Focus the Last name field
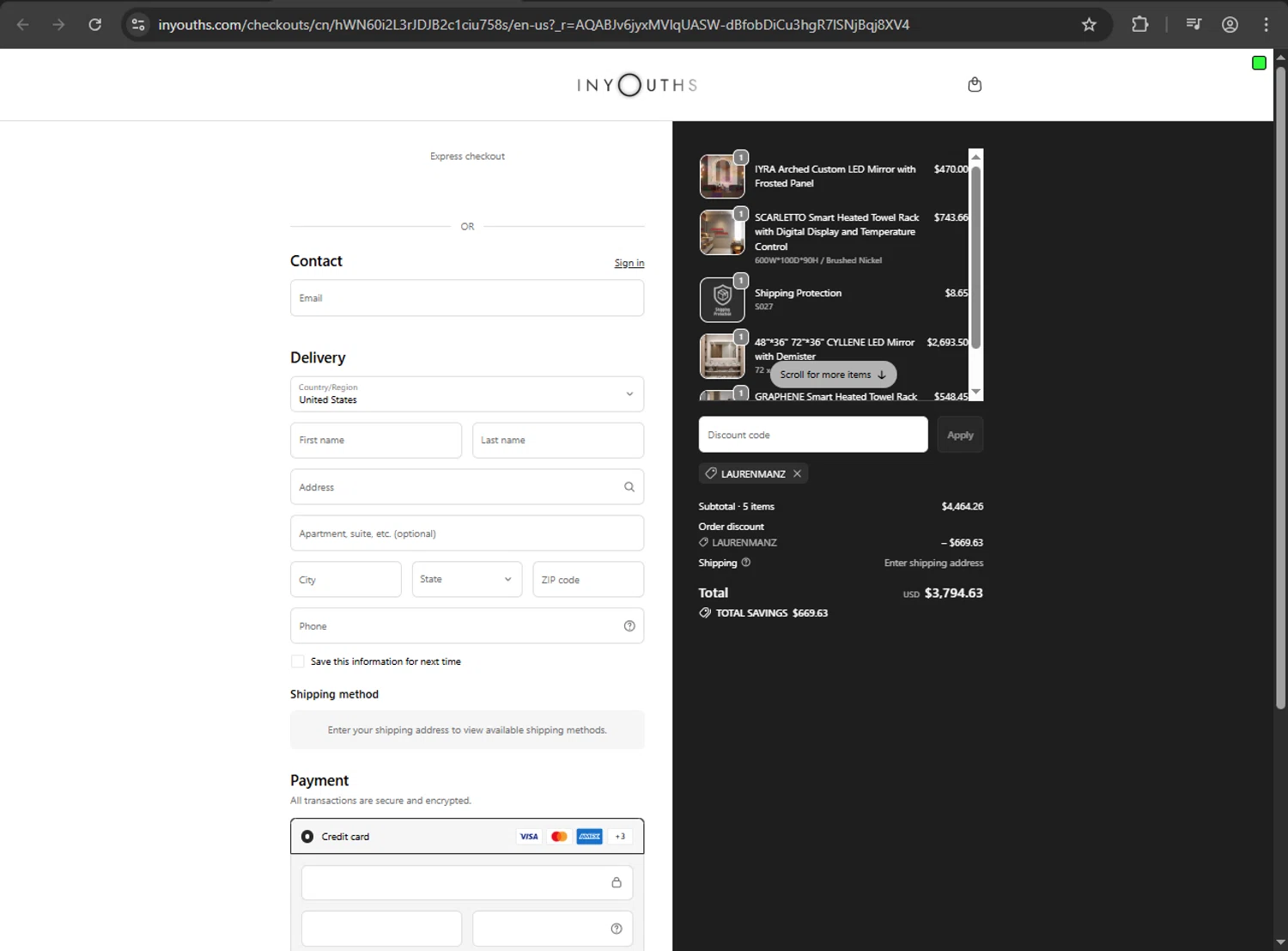This screenshot has height=951, width=1288. point(558,441)
